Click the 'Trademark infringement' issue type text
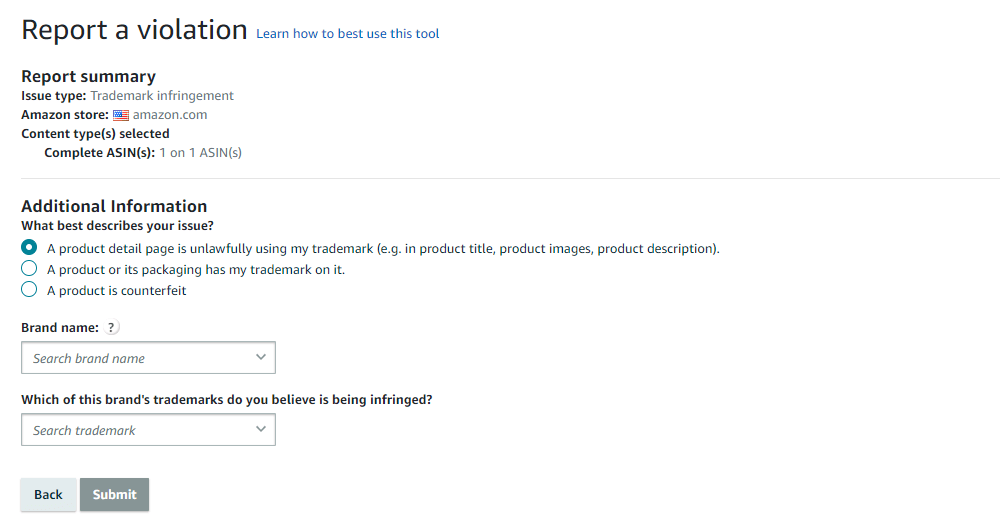 (162, 96)
